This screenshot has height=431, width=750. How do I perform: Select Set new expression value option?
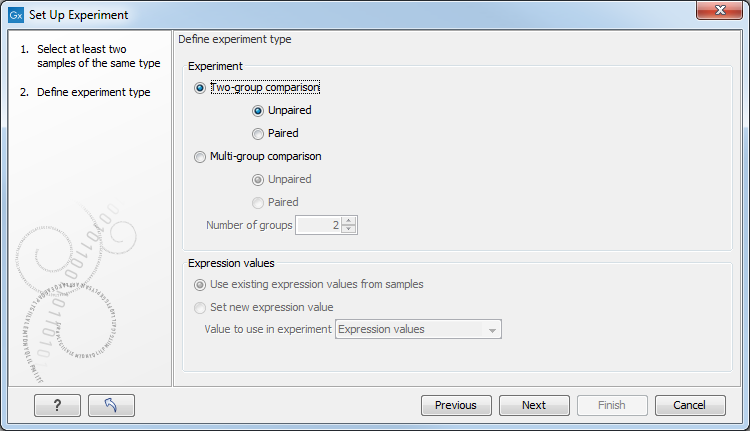(201, 308)
